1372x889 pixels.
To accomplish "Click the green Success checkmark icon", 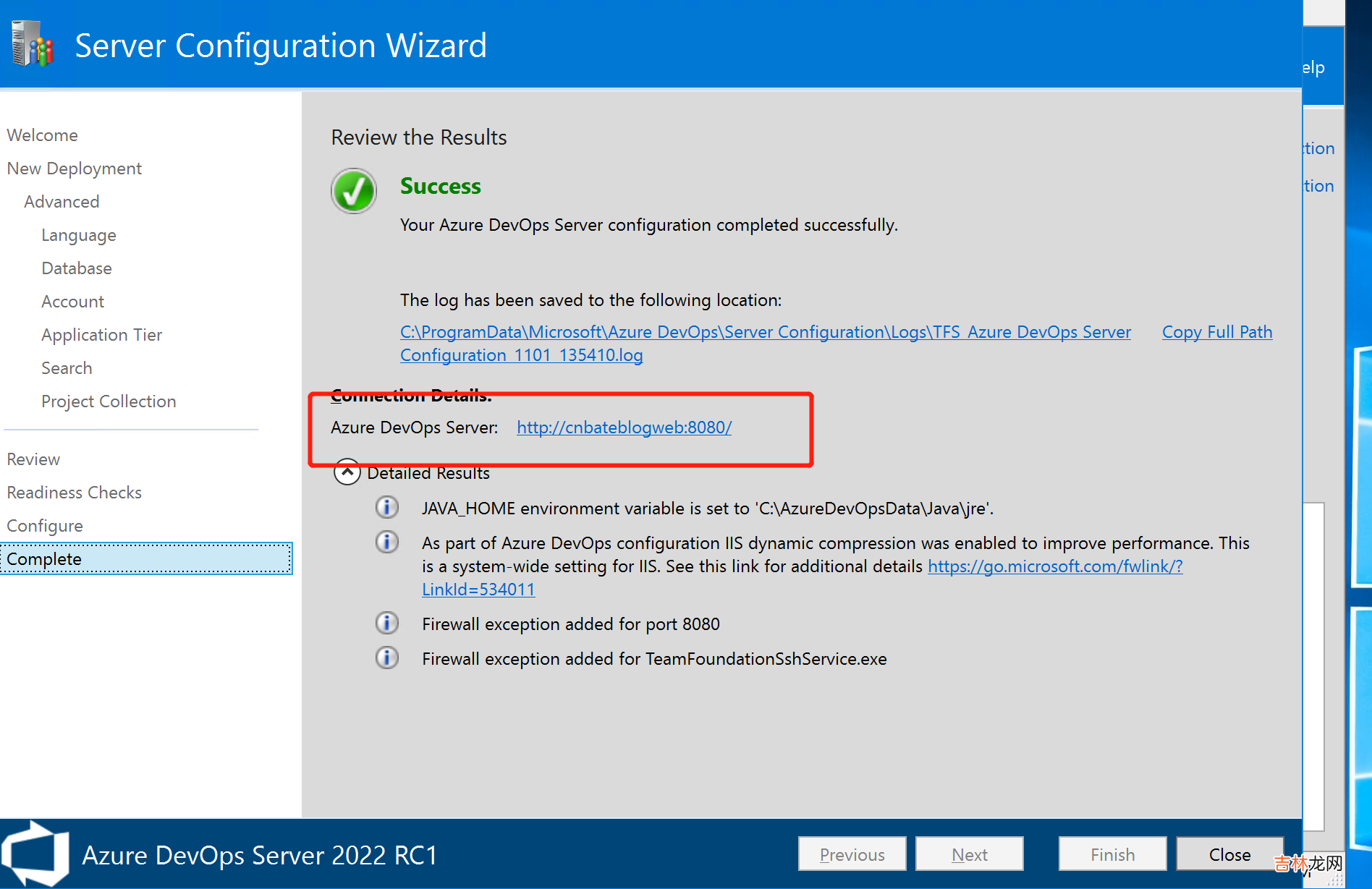I will coord(353,191).
